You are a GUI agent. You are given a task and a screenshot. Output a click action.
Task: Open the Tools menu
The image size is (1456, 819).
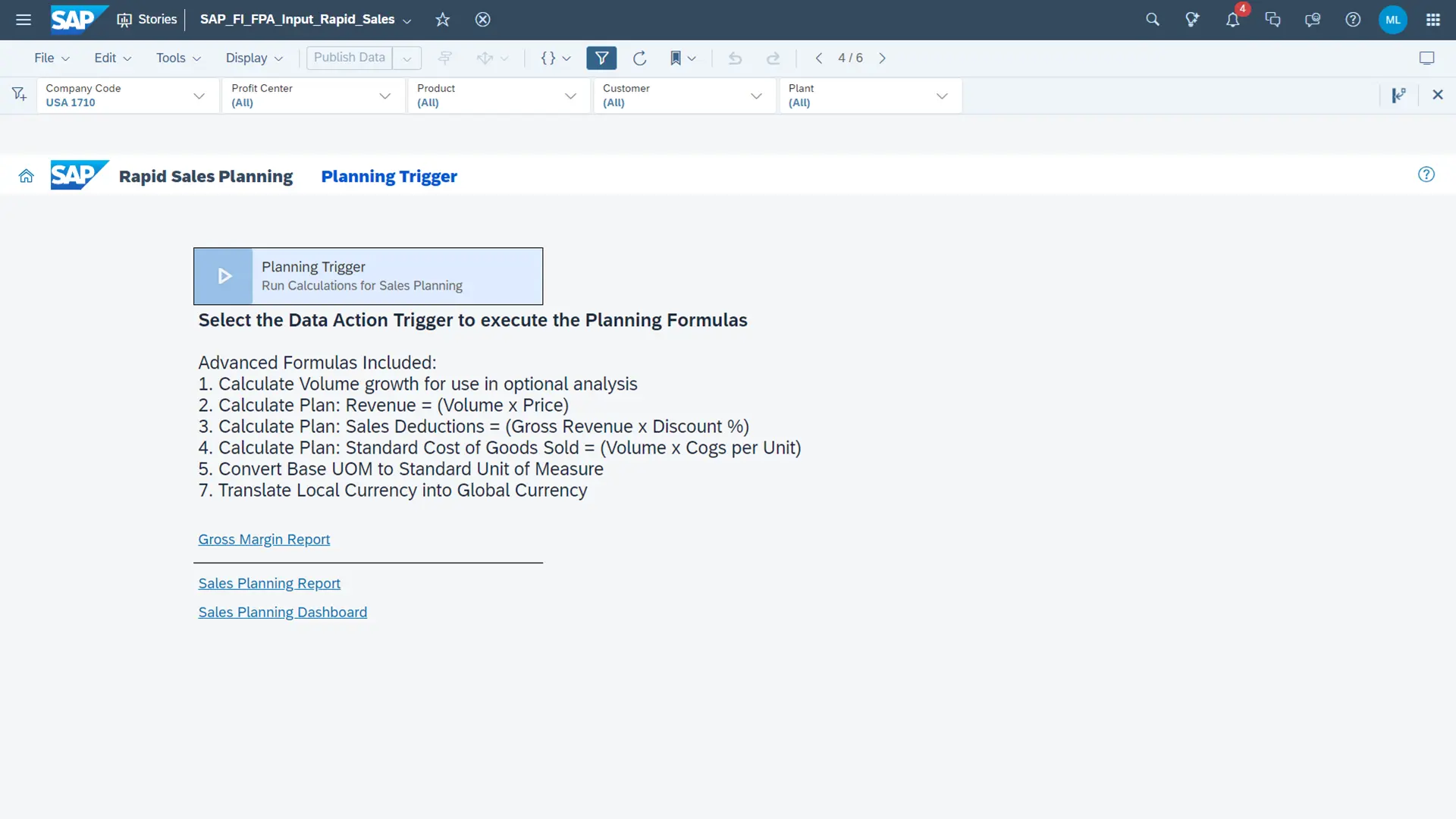pyautogui.click(x=178, y=58)
